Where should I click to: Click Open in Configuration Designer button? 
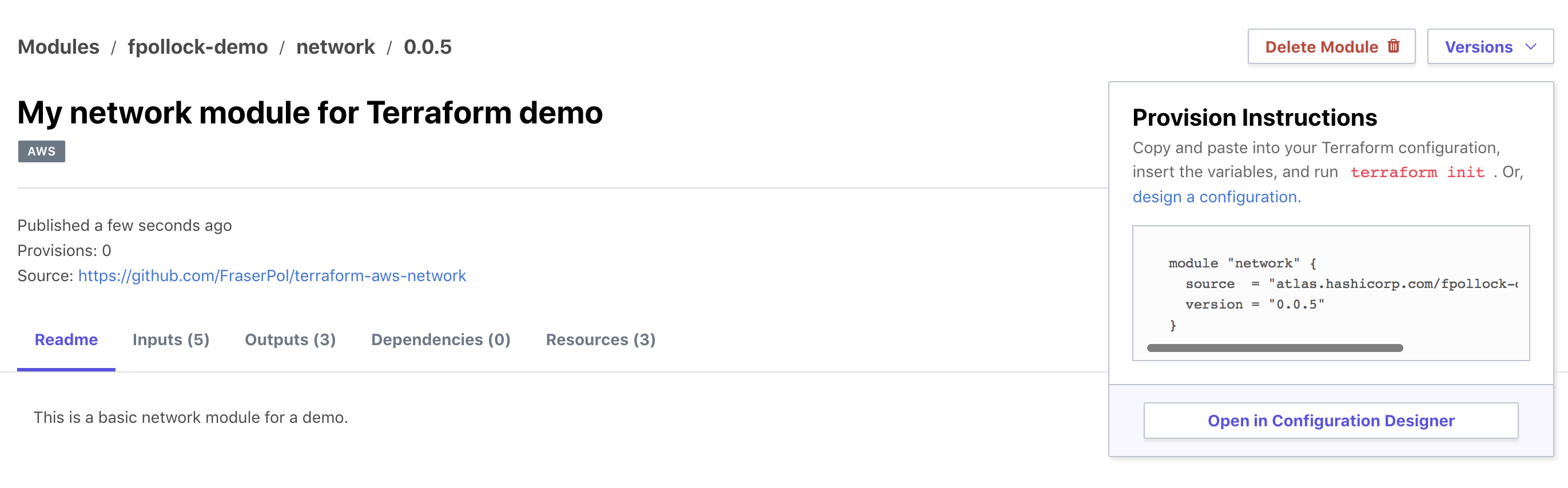pyautogui.click(x=1331, y=421)
